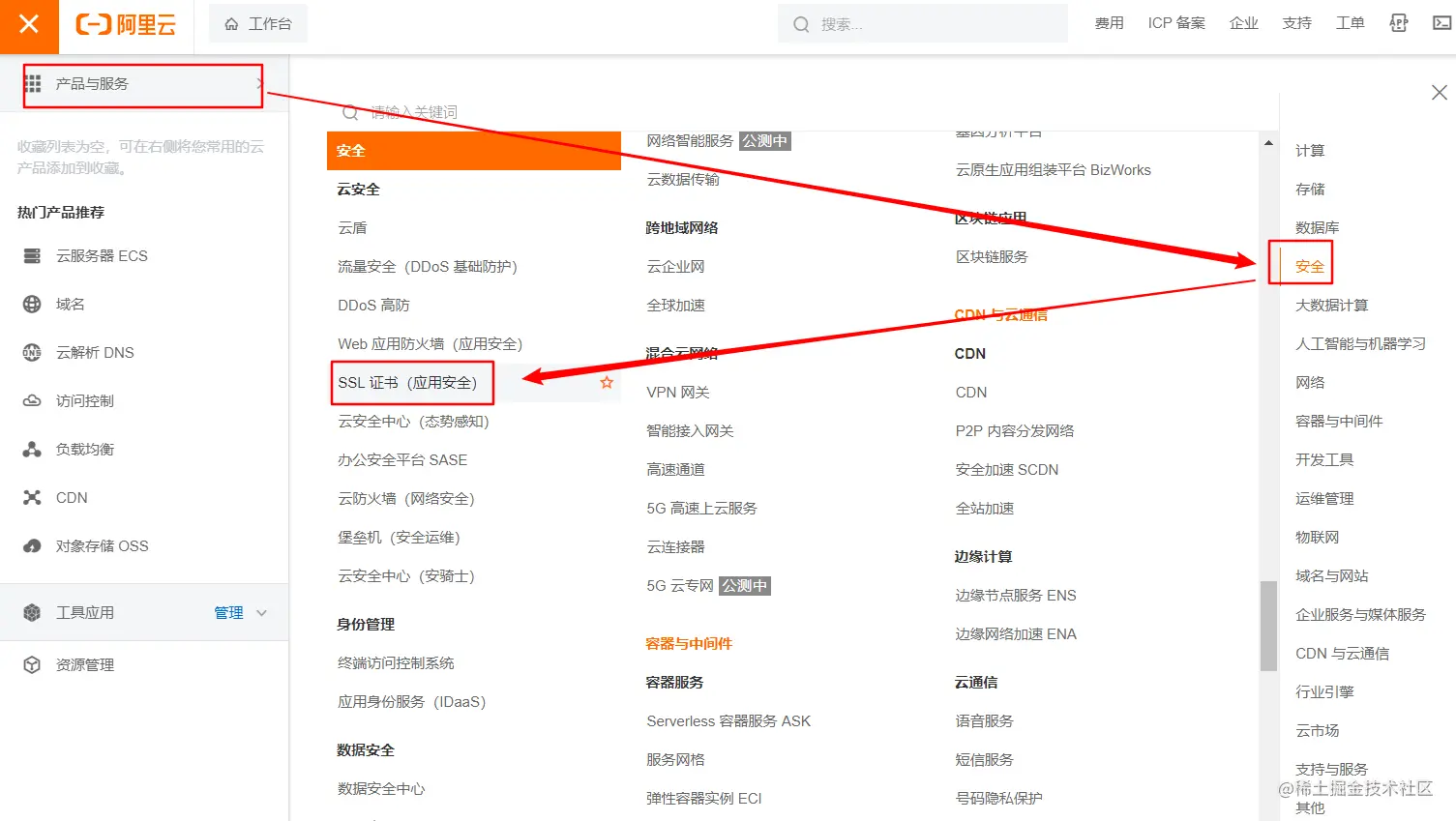Expand the 产品与服务 chevron arrow
1456x821 pixels.
(259, 84)
